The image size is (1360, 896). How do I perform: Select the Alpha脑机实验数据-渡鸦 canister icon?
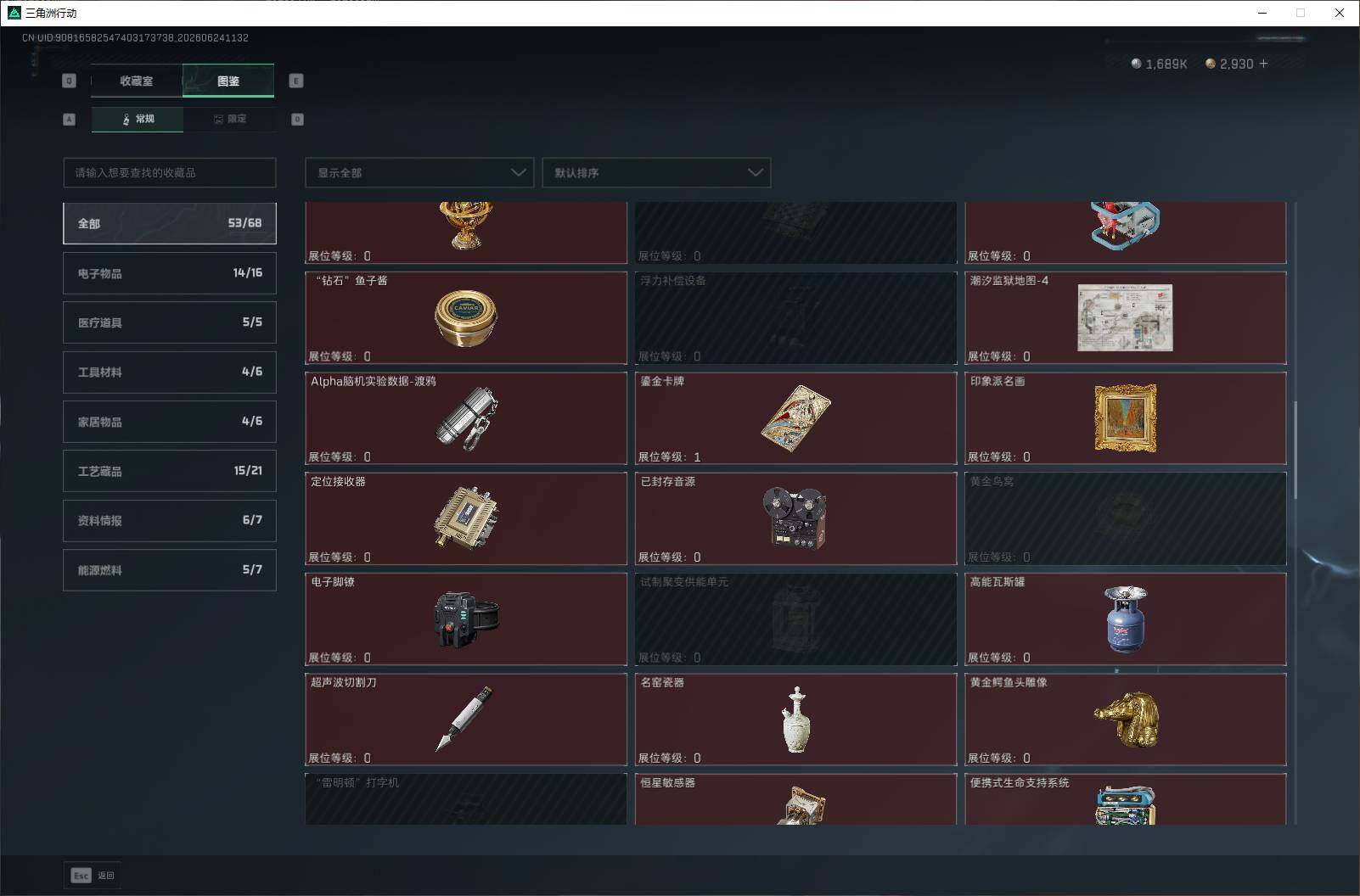click(x=466, y=418)
